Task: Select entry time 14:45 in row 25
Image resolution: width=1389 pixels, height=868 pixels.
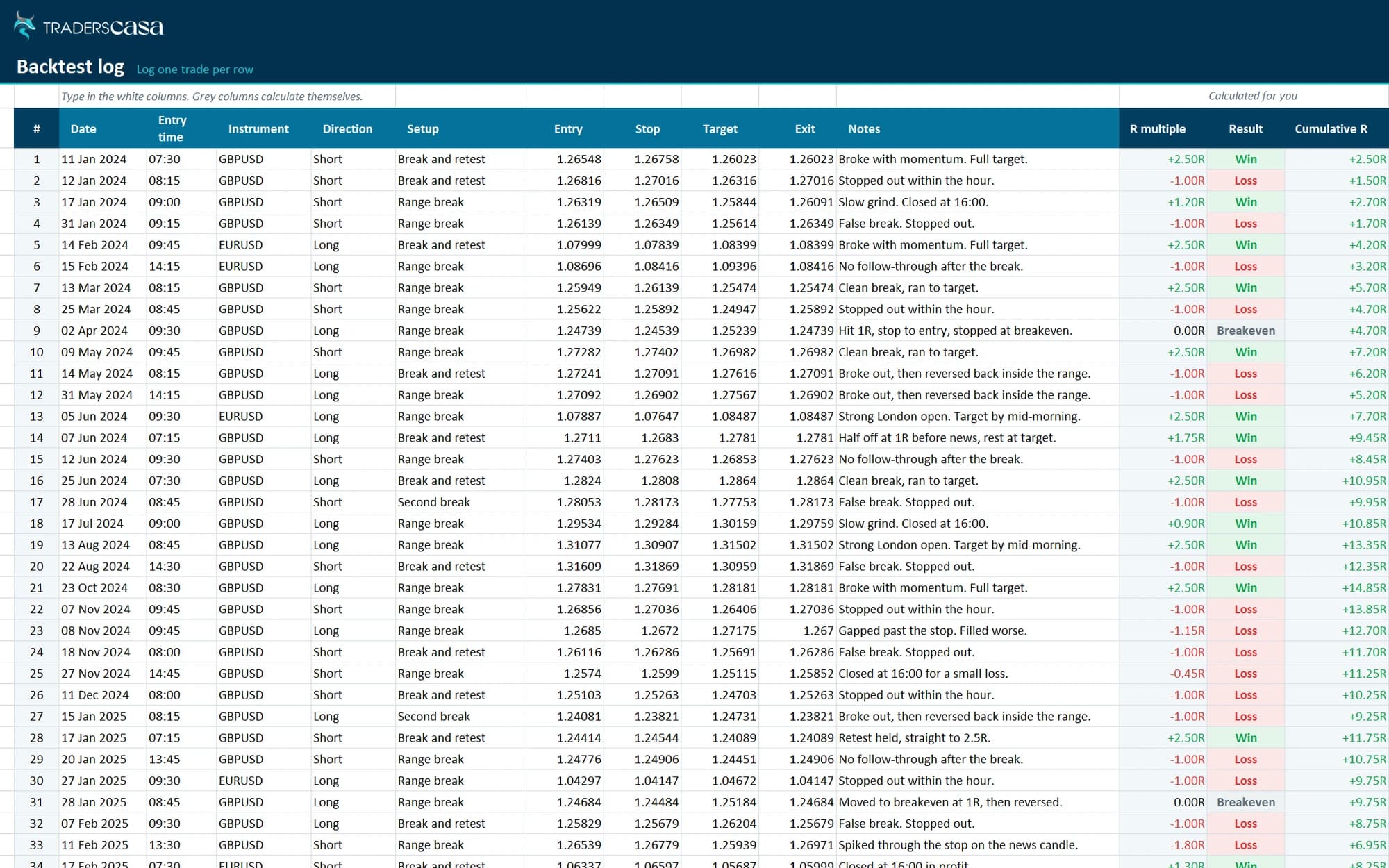Action: 181,674
